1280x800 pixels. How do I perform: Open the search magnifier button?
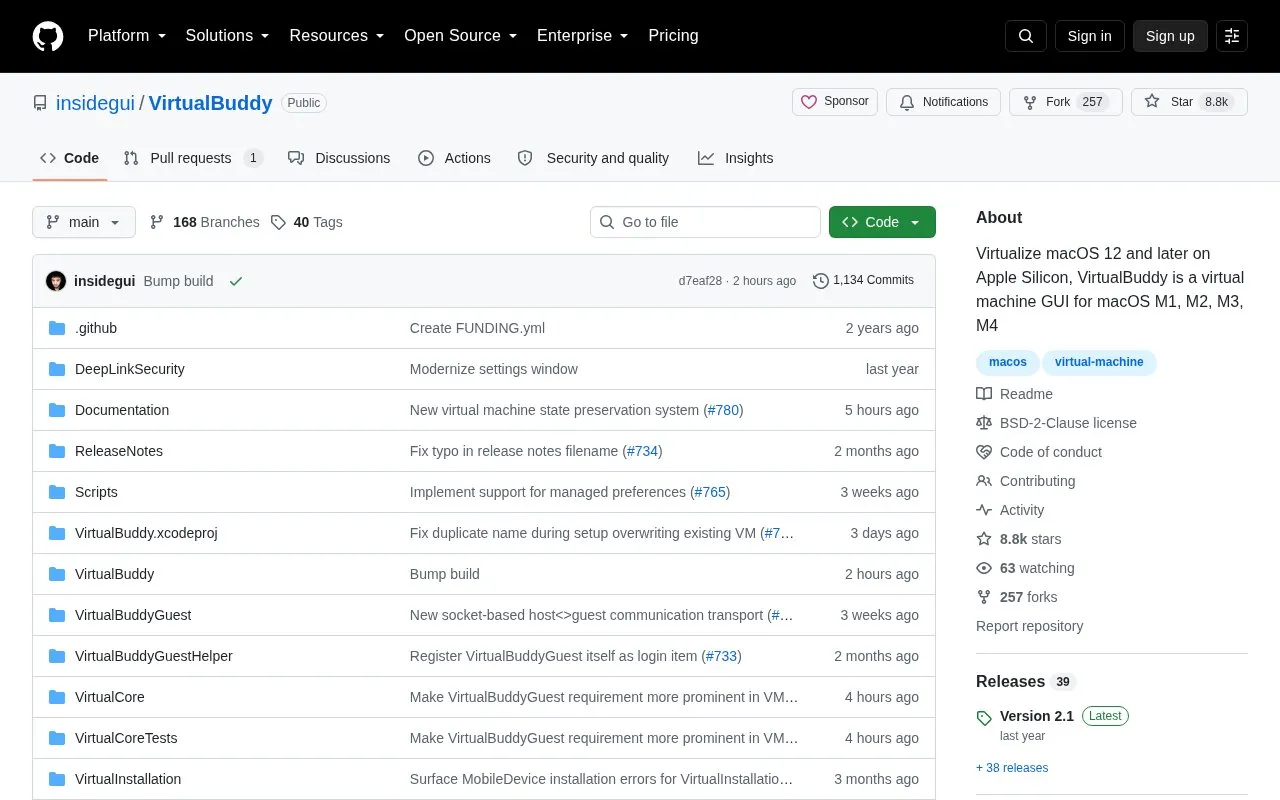1026,36
